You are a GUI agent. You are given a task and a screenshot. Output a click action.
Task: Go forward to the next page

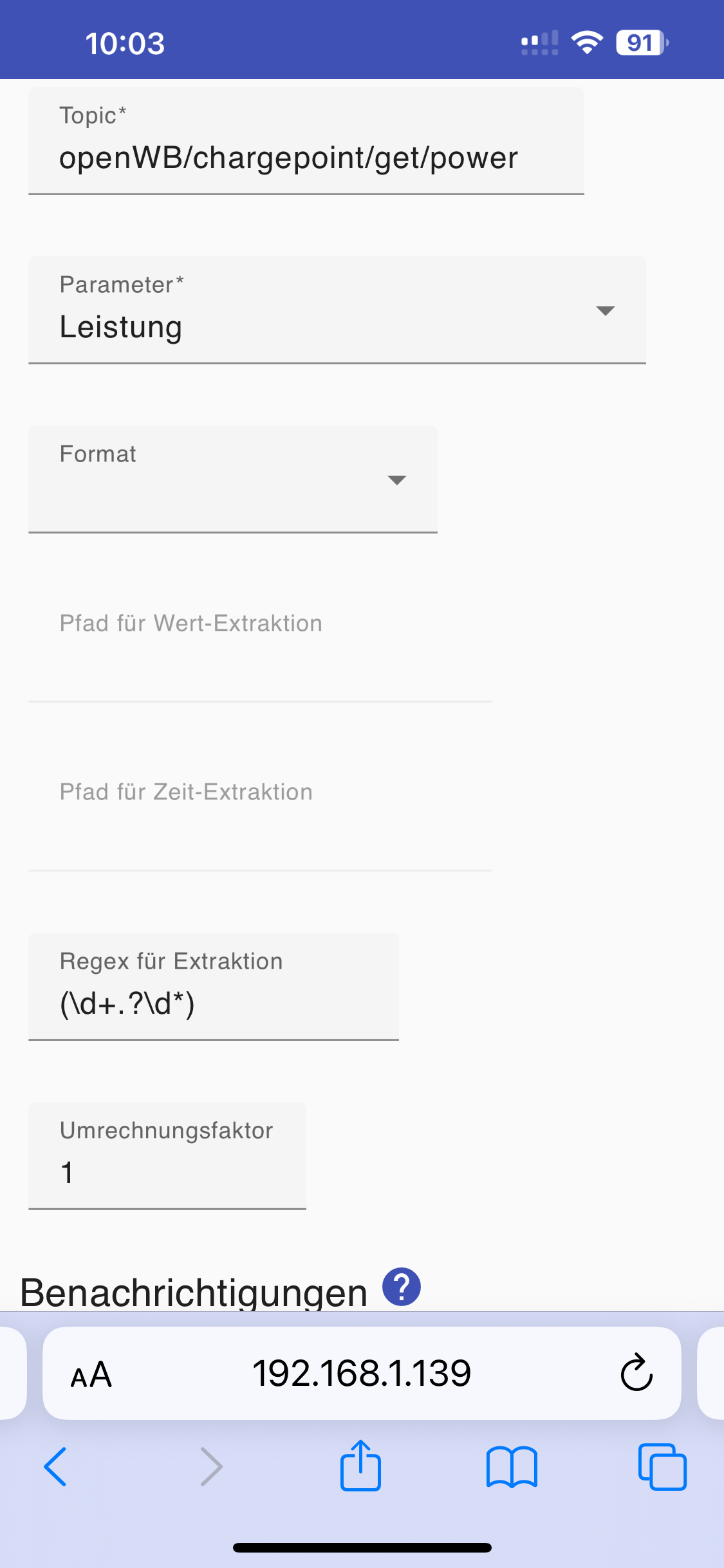[x=211, y=1467]
